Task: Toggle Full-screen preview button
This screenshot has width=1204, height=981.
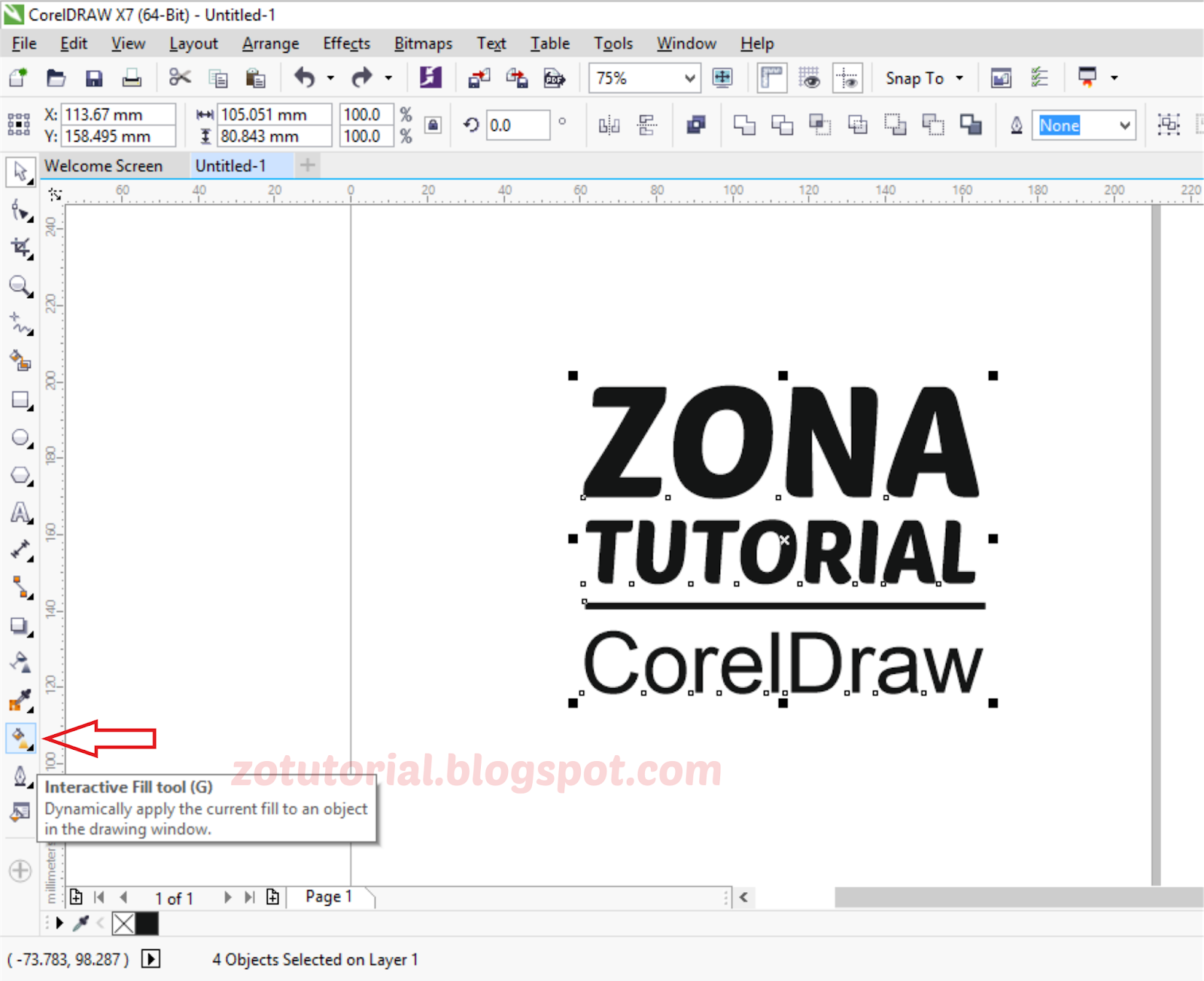Action: point(722,78)
